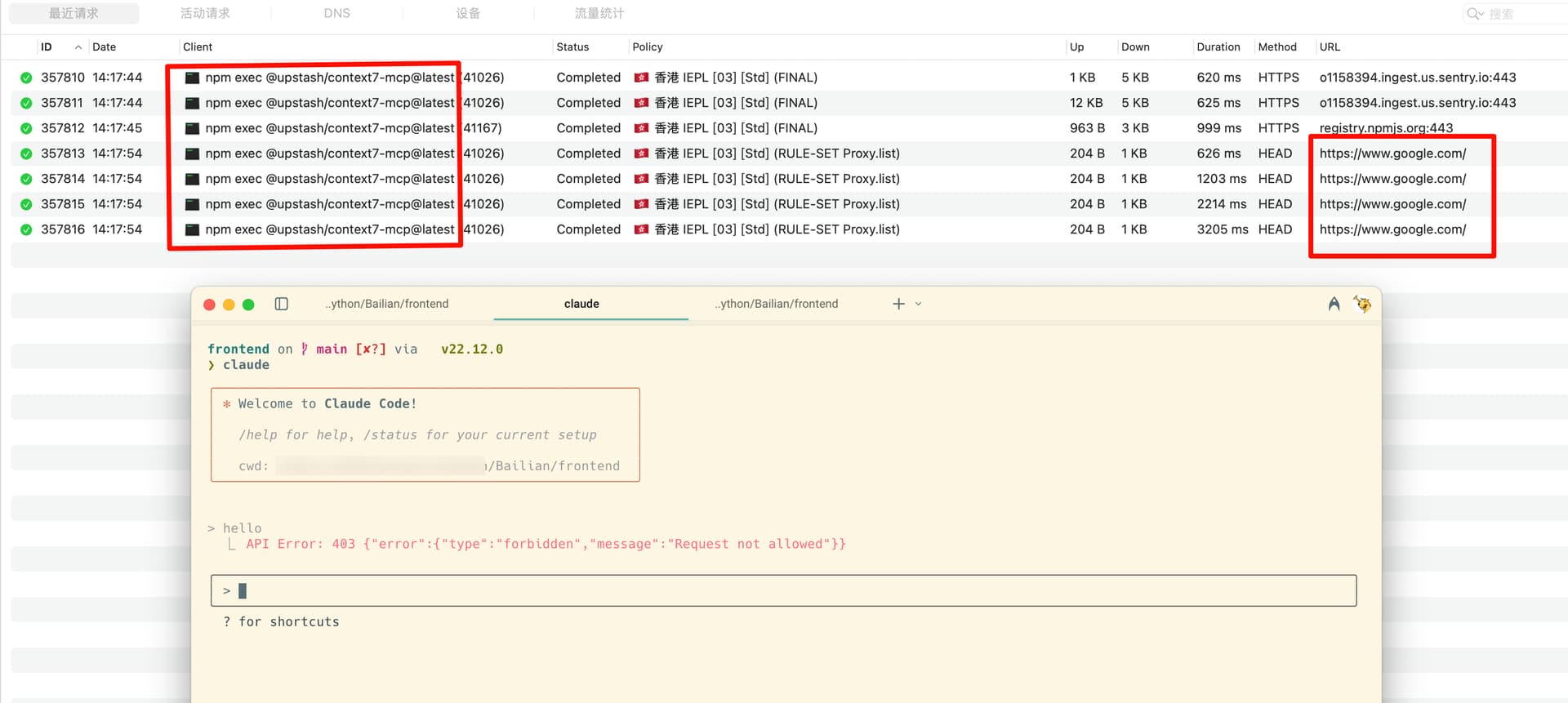1568x703 pixels.
Task: Click the green status icon for request 357811
Action: [x=26, y=103]
